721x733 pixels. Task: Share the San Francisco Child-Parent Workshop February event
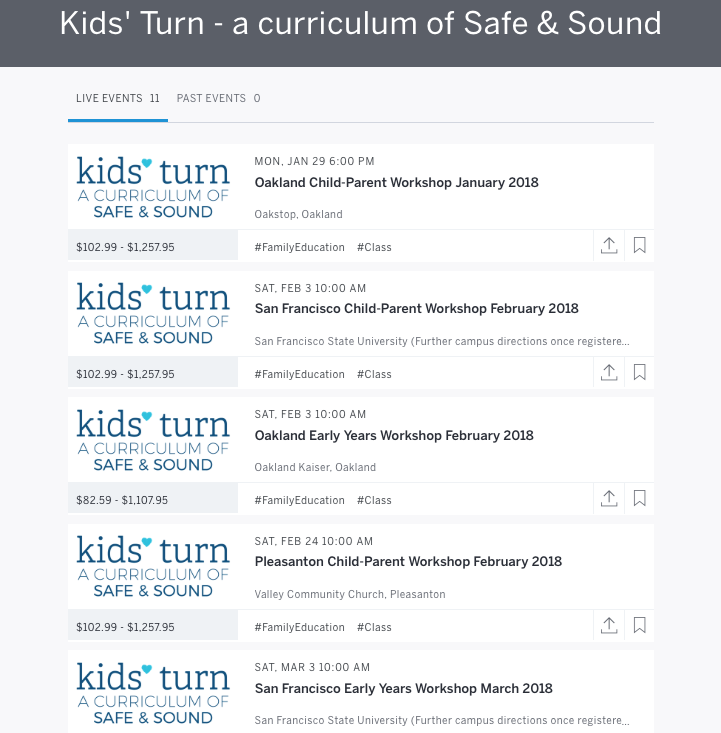(609, 373)
